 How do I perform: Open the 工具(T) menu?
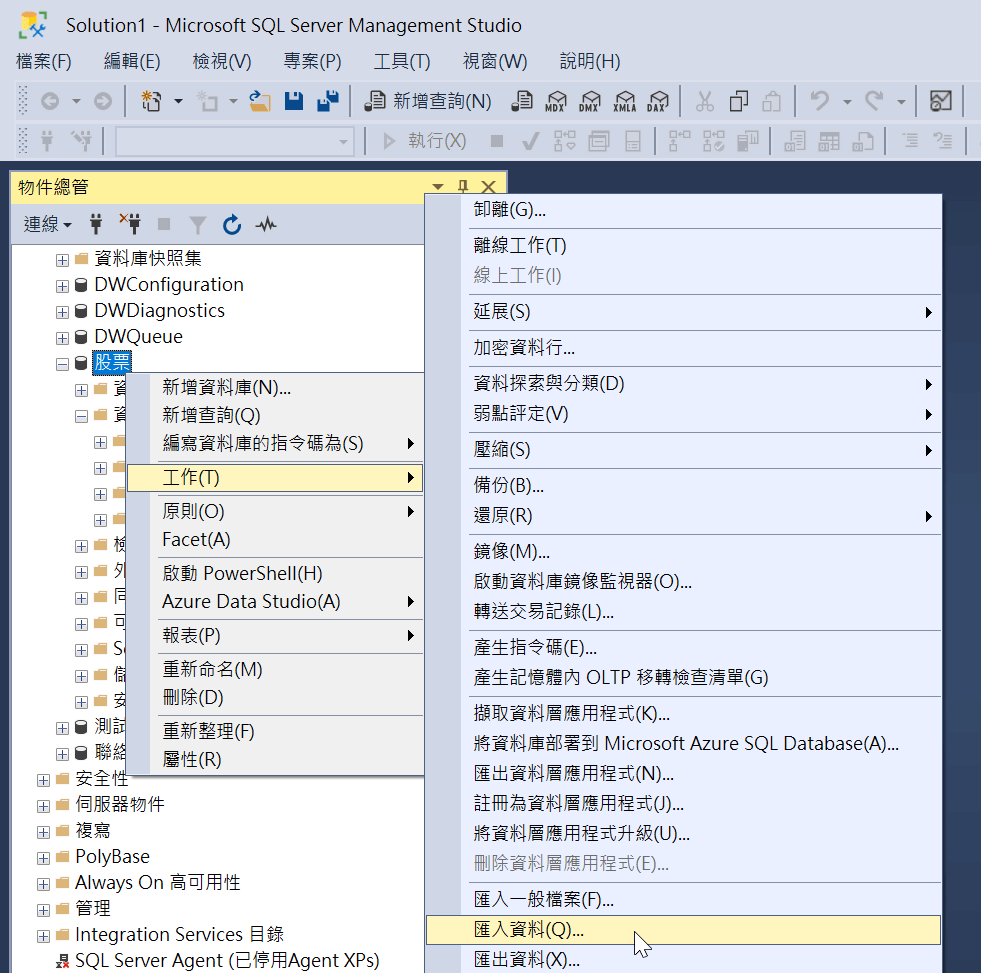pos(402,61)
